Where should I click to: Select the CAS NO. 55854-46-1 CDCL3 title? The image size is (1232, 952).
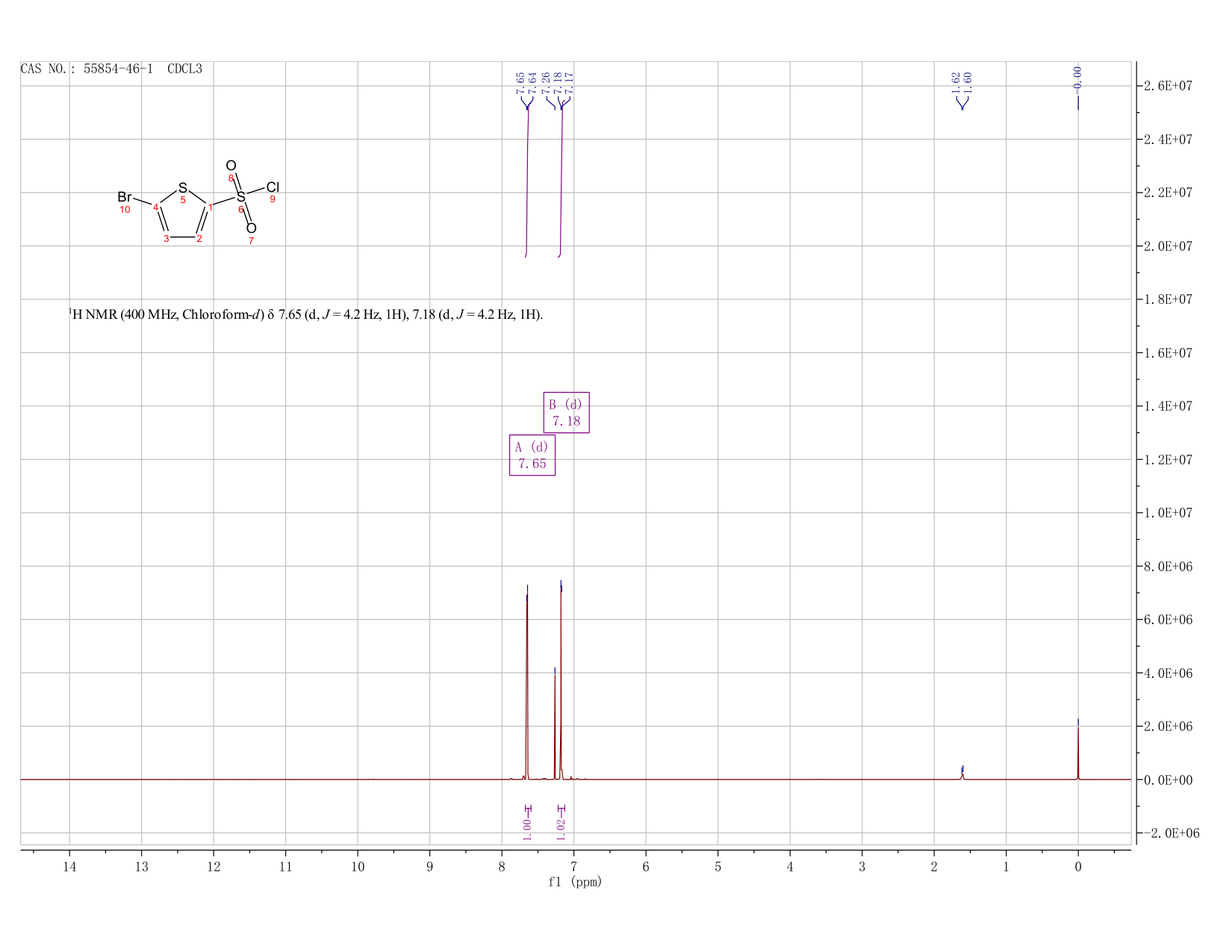tap(111, 69)
